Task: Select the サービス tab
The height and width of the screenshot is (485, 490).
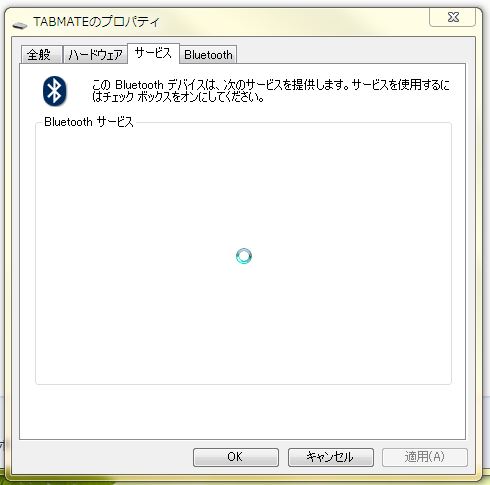Action: [153, 53]
